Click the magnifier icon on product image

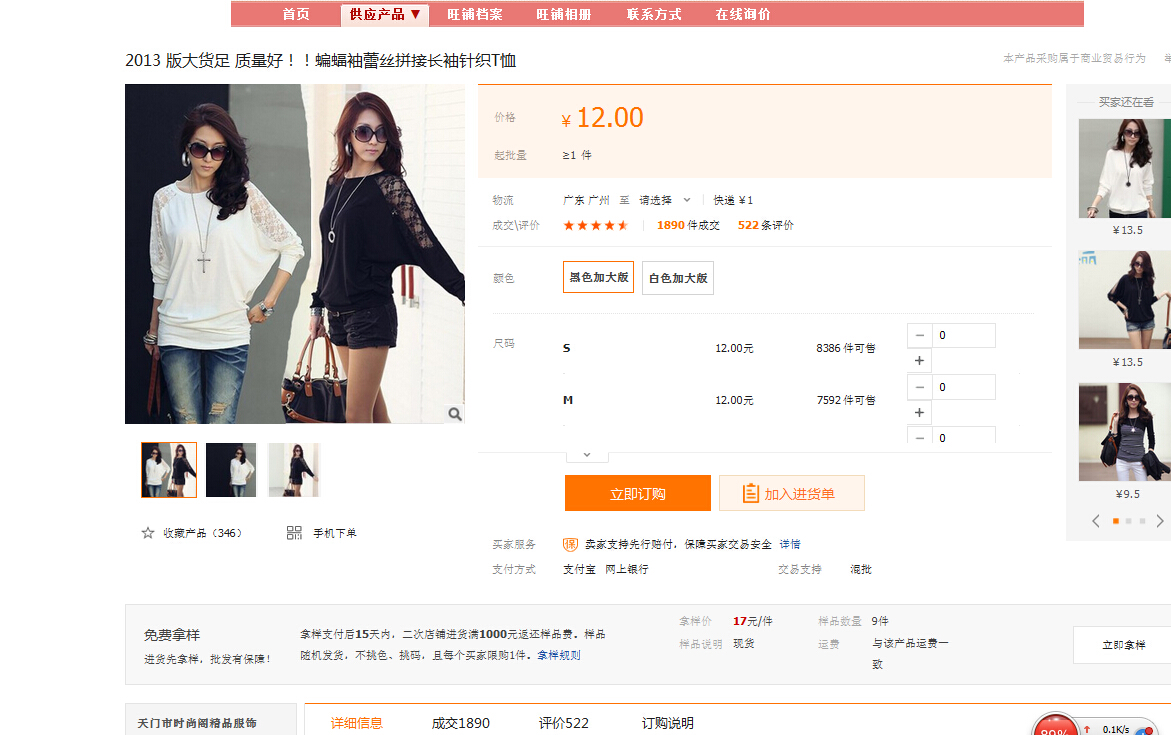coord(454,414)
